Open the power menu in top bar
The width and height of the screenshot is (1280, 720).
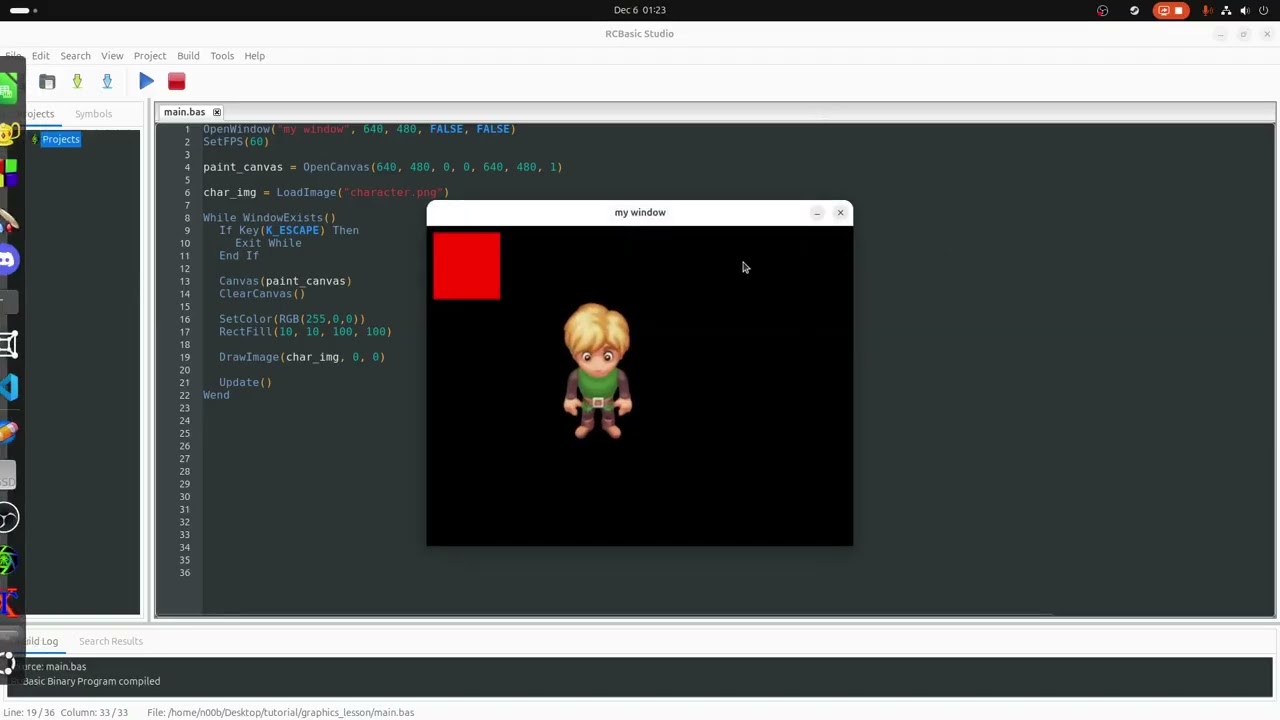(x=1264, y=10)
